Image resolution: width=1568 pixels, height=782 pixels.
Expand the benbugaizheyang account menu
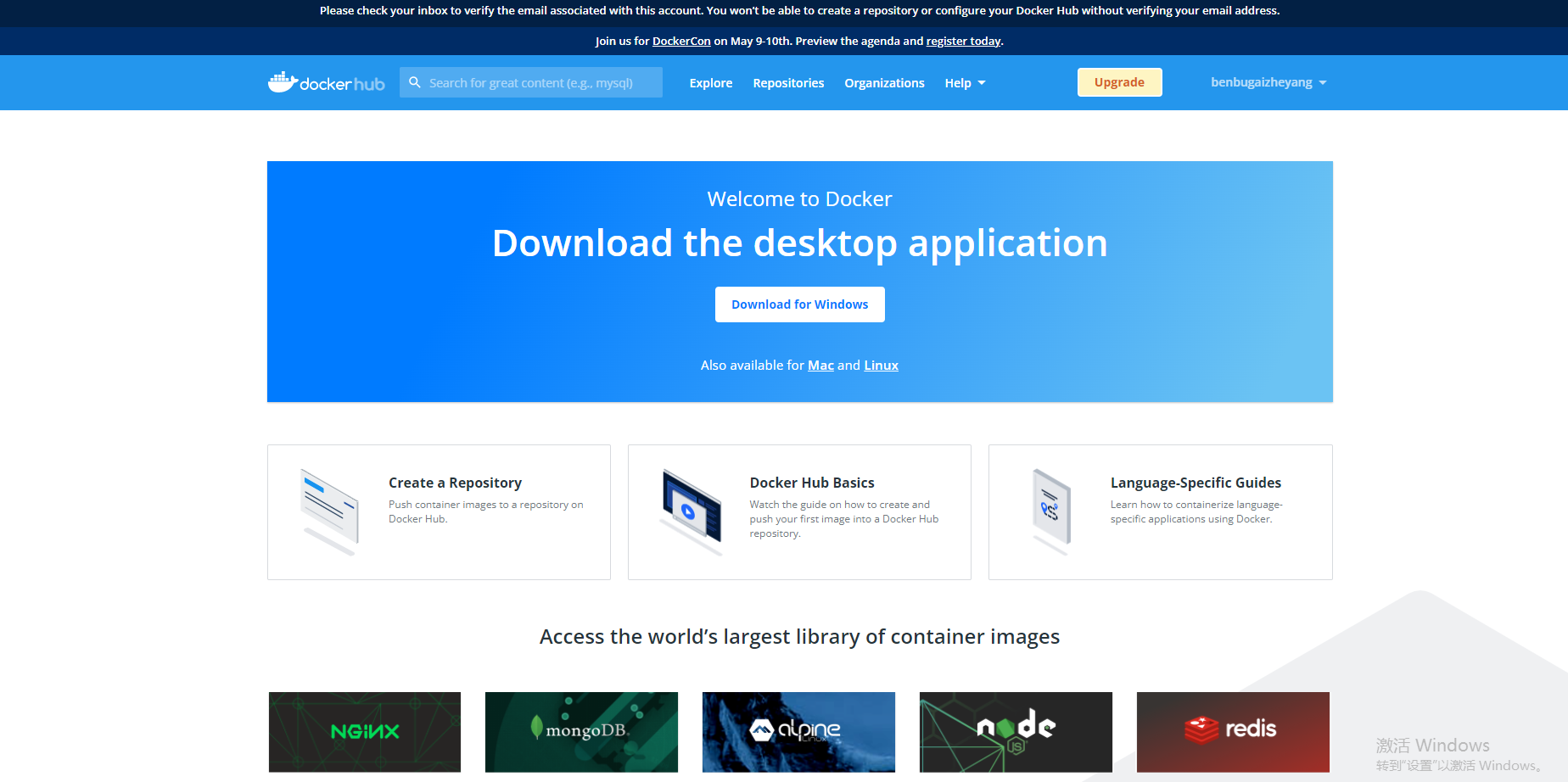tap(1268, 82)
